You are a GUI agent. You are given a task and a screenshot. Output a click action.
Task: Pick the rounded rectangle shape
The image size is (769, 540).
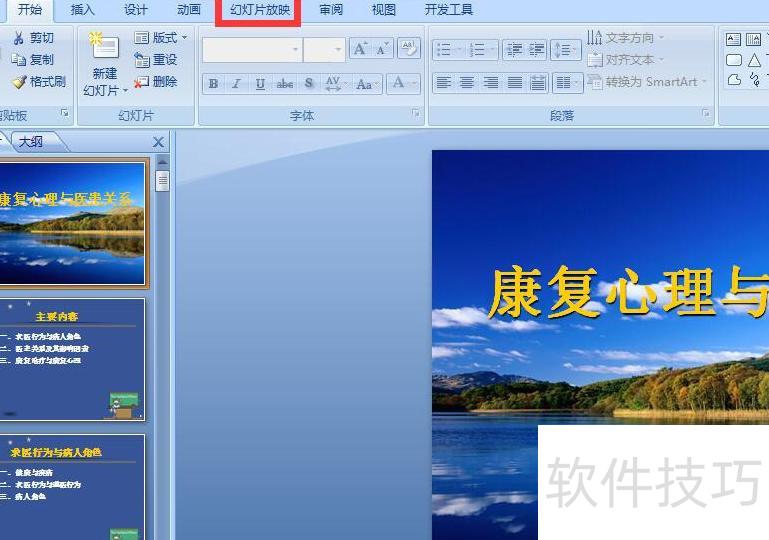[x=733, y=60]
